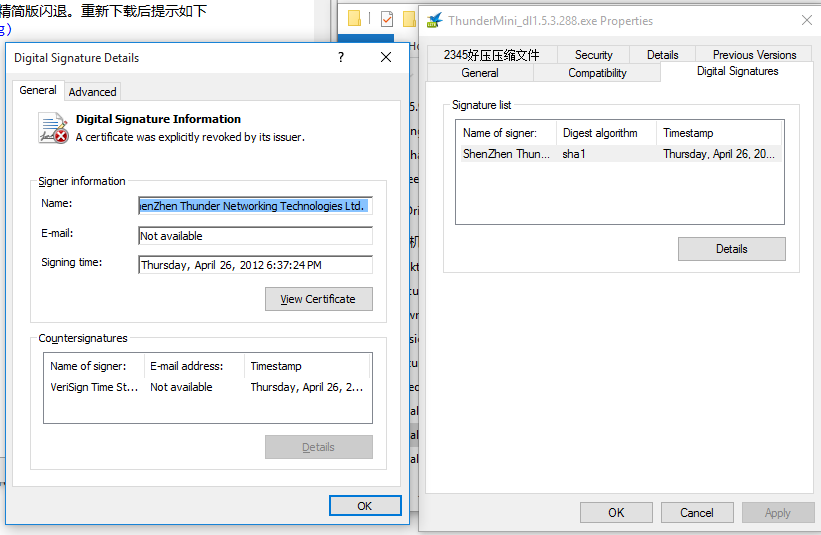The width and height of the screenshot is (821, 535).
Task: Click the E-mail address column header
Action: click(194, 366)
